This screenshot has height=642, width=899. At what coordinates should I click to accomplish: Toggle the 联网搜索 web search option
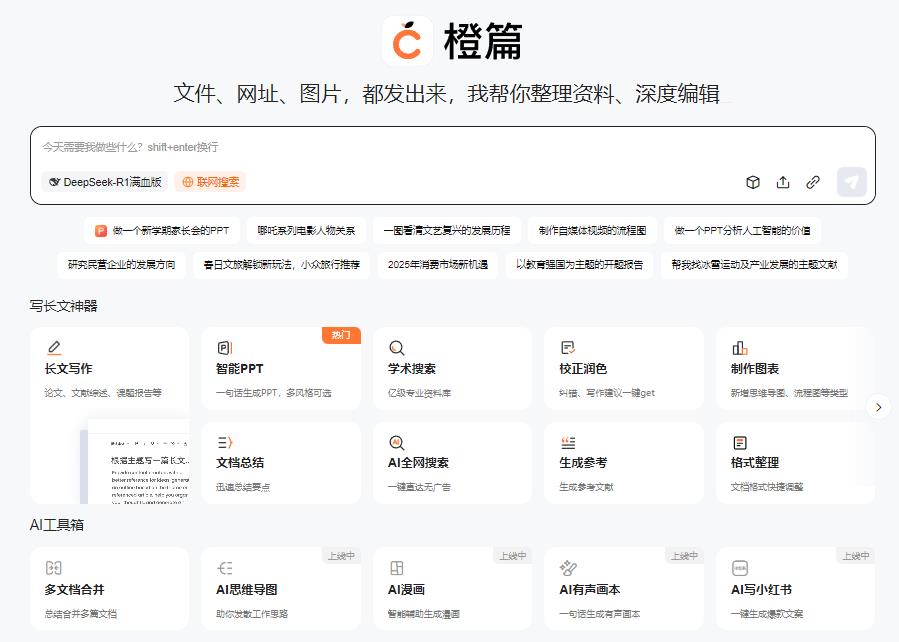210,182
